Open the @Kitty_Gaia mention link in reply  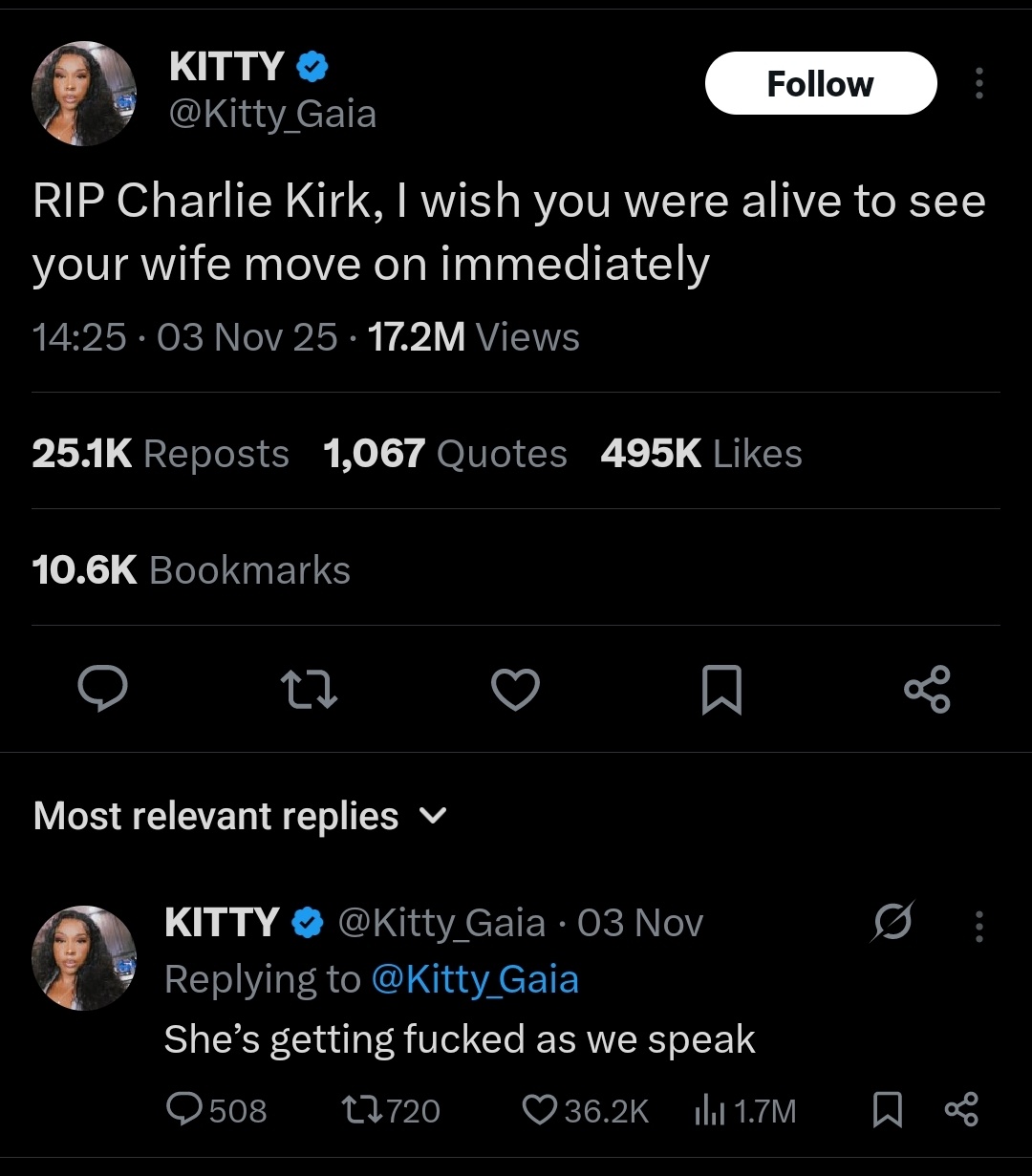point(474,980)
